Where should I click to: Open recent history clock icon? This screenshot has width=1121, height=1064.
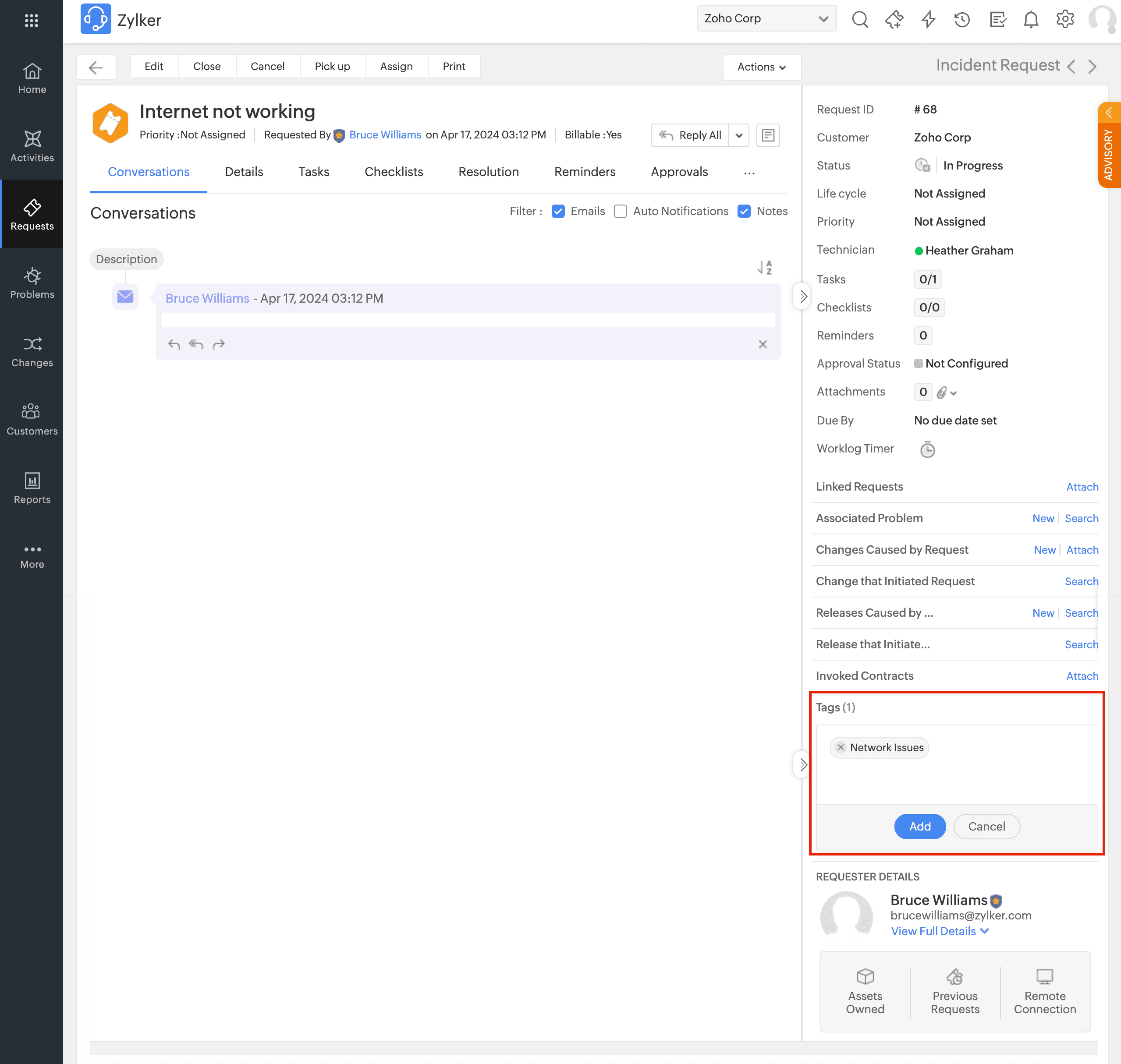[x=962, y=20]
